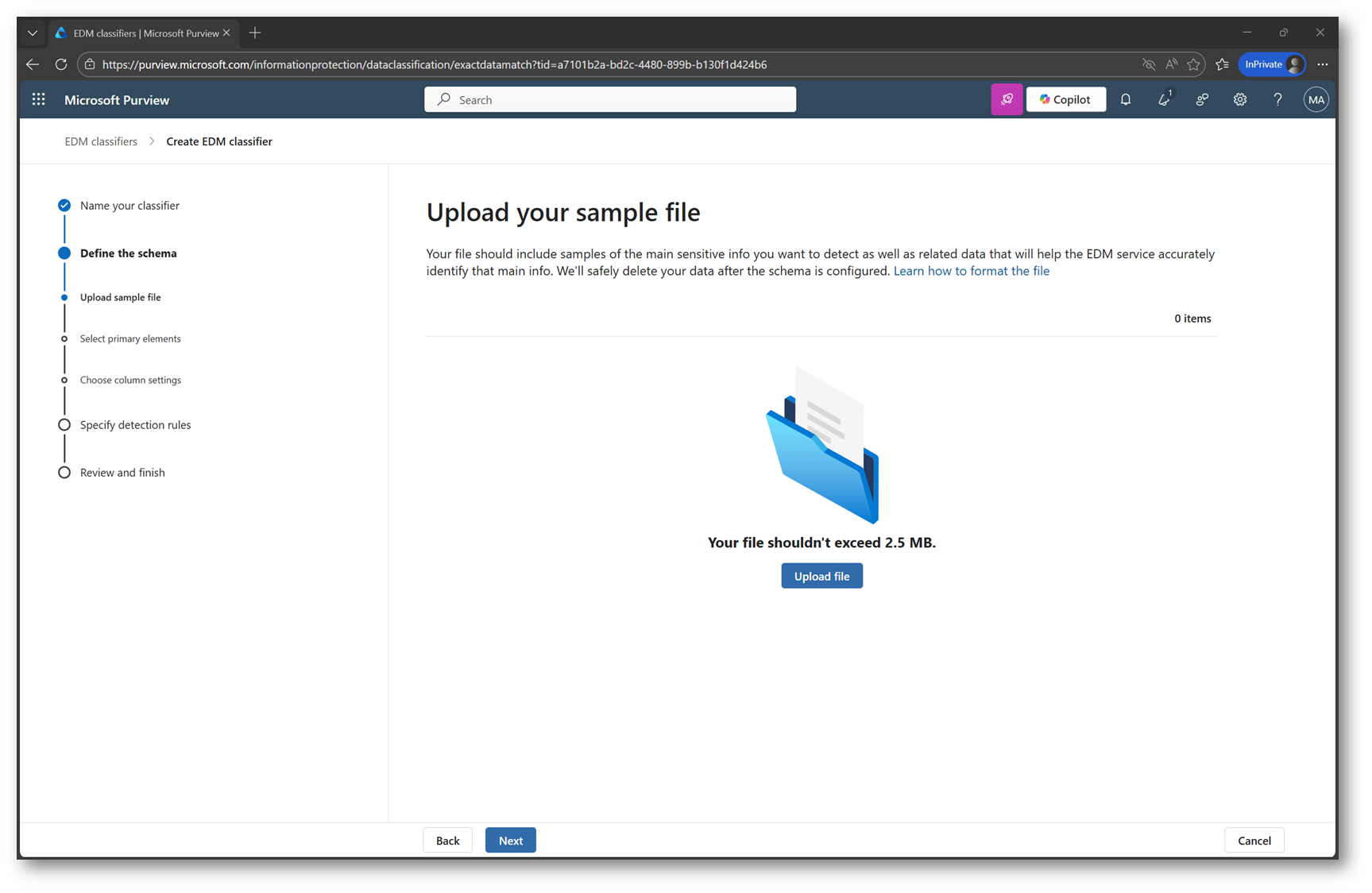
Task: Click the Next button
Action: point(511,841)
